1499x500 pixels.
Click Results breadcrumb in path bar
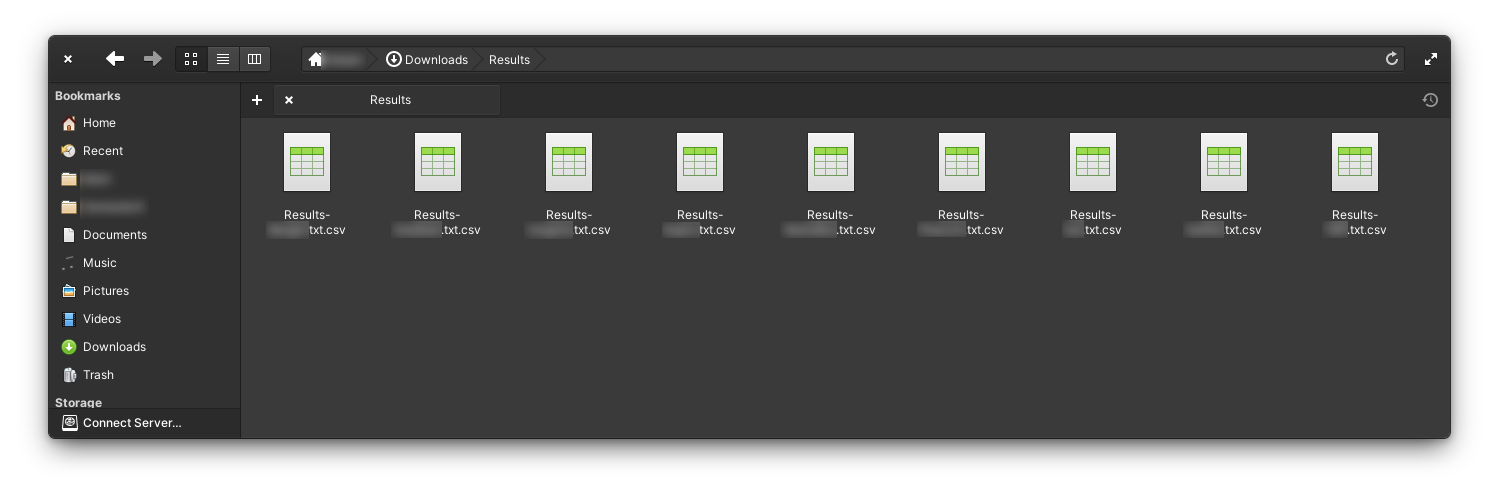[x=509, y=60]
